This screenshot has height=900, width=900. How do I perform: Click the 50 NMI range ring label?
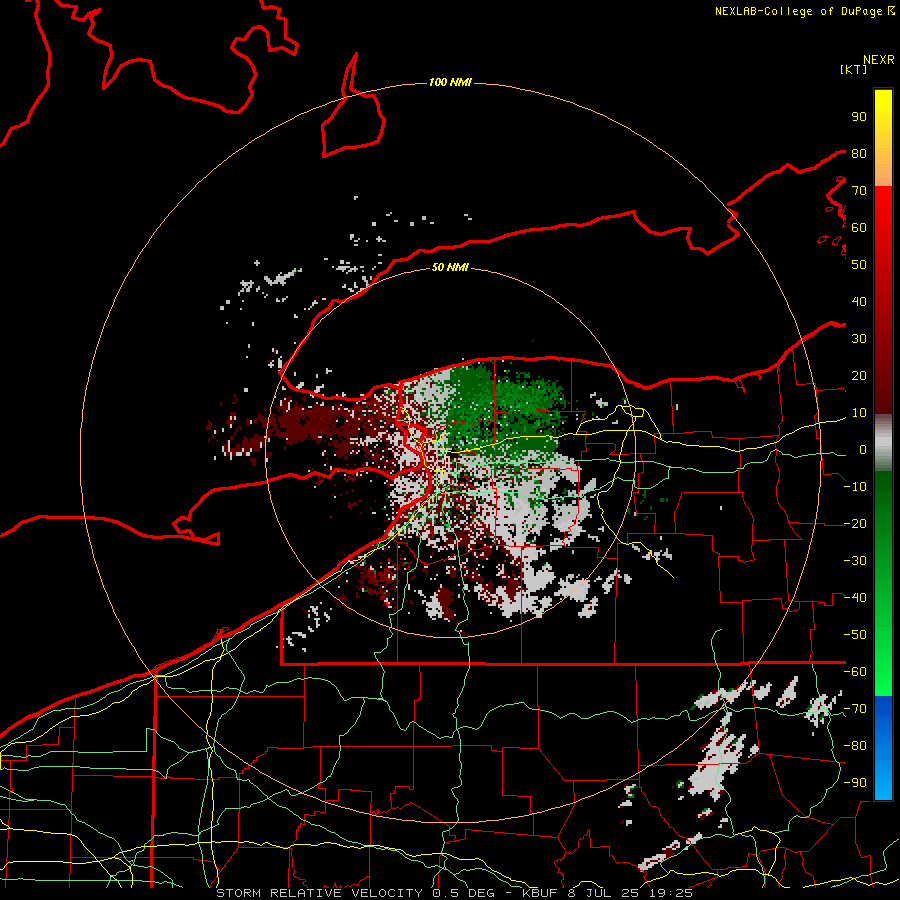450,267
